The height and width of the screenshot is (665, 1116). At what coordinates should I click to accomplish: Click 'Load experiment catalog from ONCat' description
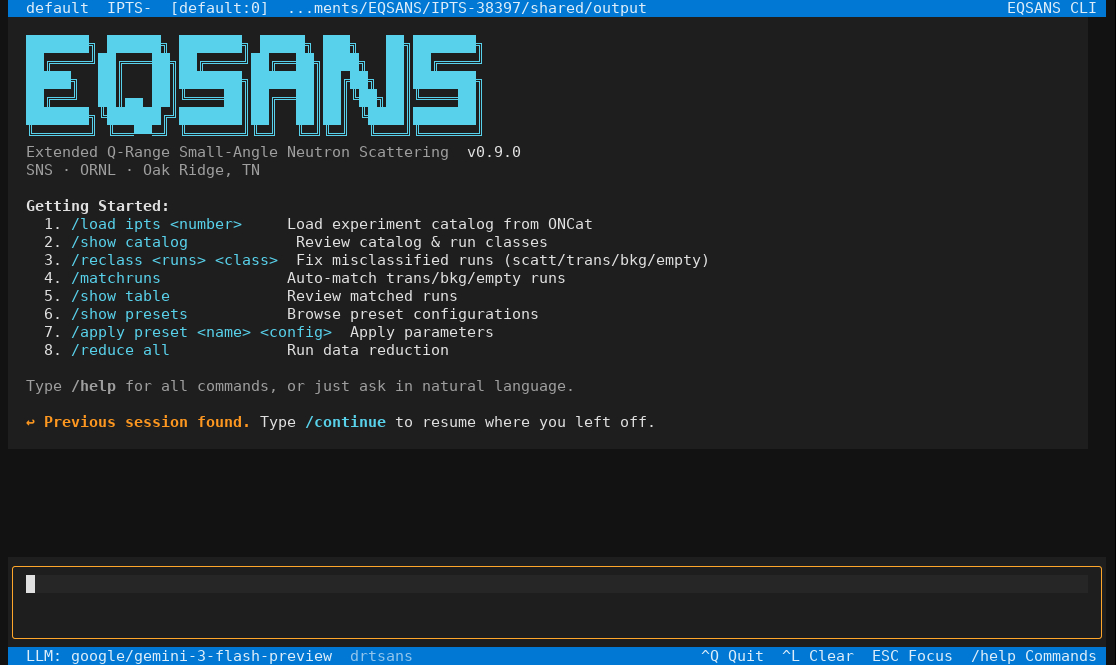(x=440, y=224)
